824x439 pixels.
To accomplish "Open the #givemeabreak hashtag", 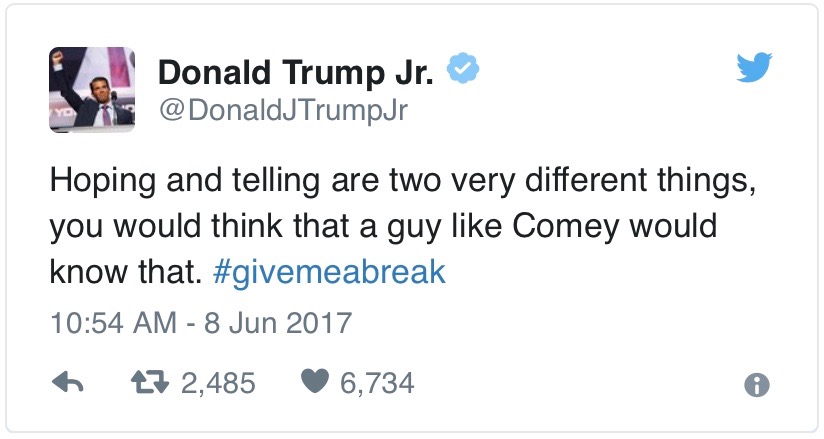I will [x=329, y=273].
